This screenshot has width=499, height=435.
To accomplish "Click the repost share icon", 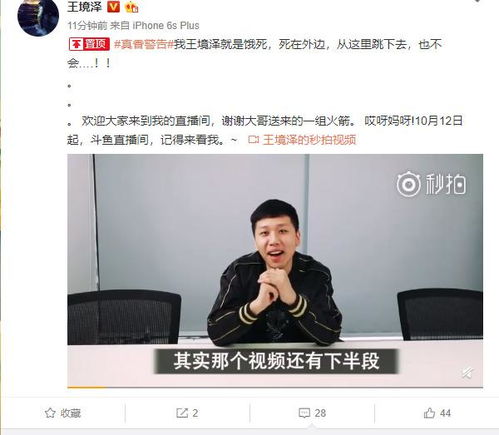I will pos(182,413).
